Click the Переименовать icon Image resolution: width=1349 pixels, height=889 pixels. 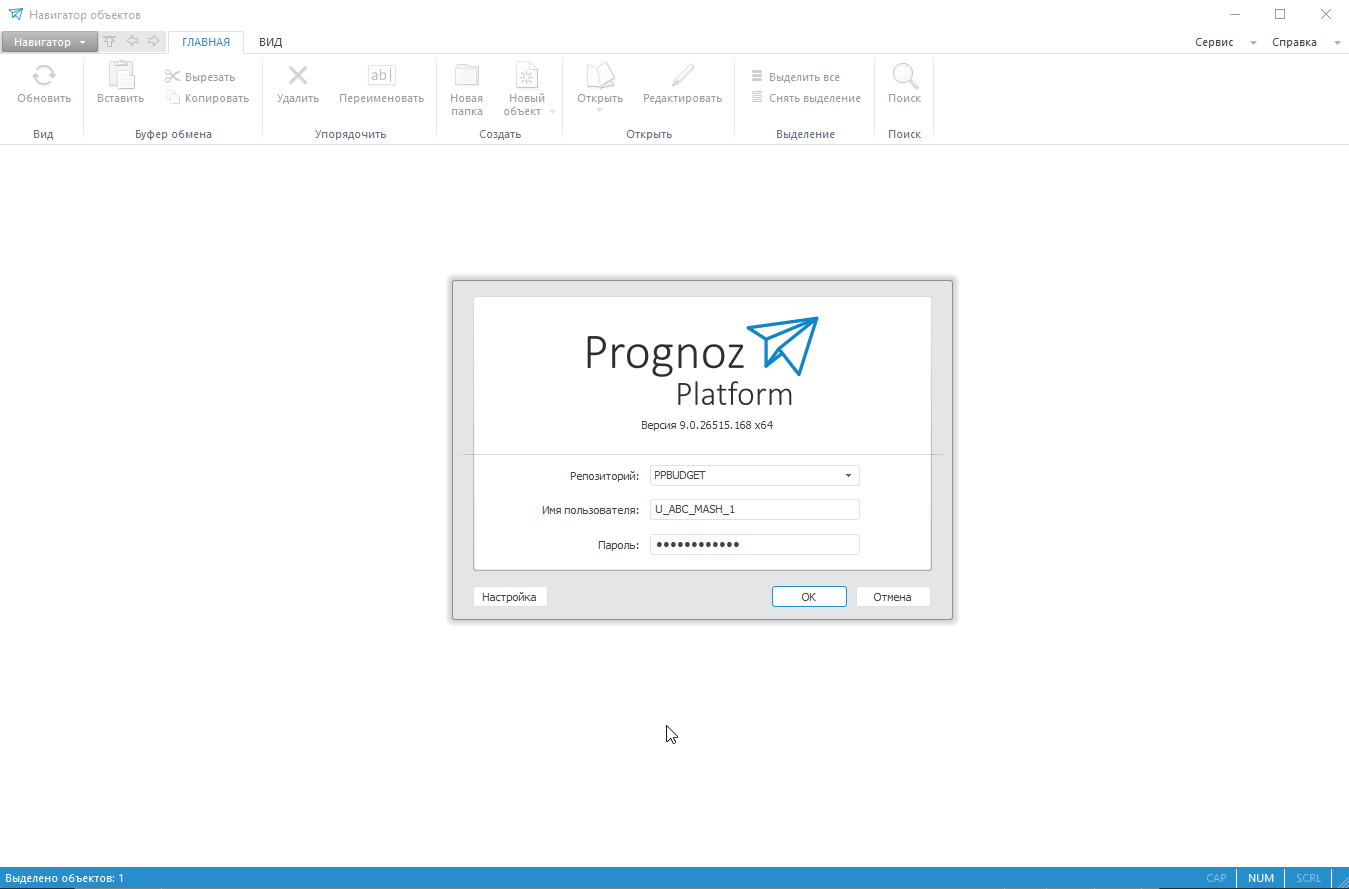coord(382,76)
